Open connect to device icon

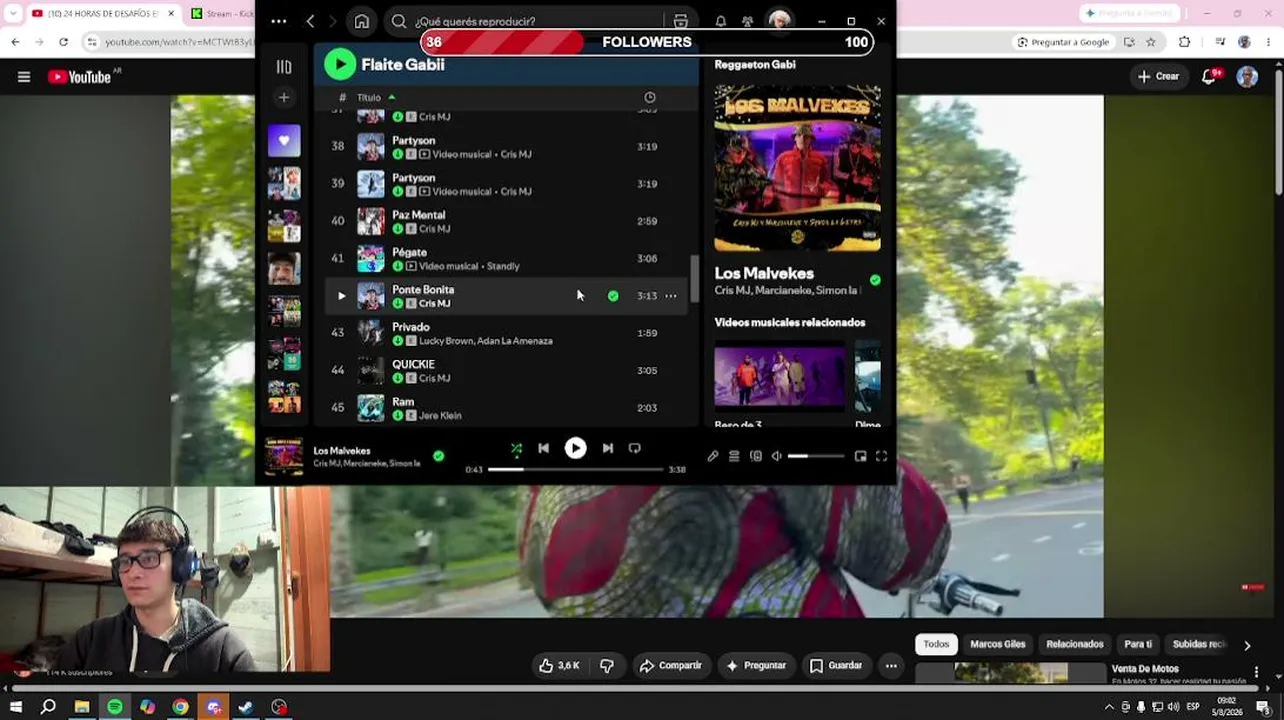pos(756,456)
